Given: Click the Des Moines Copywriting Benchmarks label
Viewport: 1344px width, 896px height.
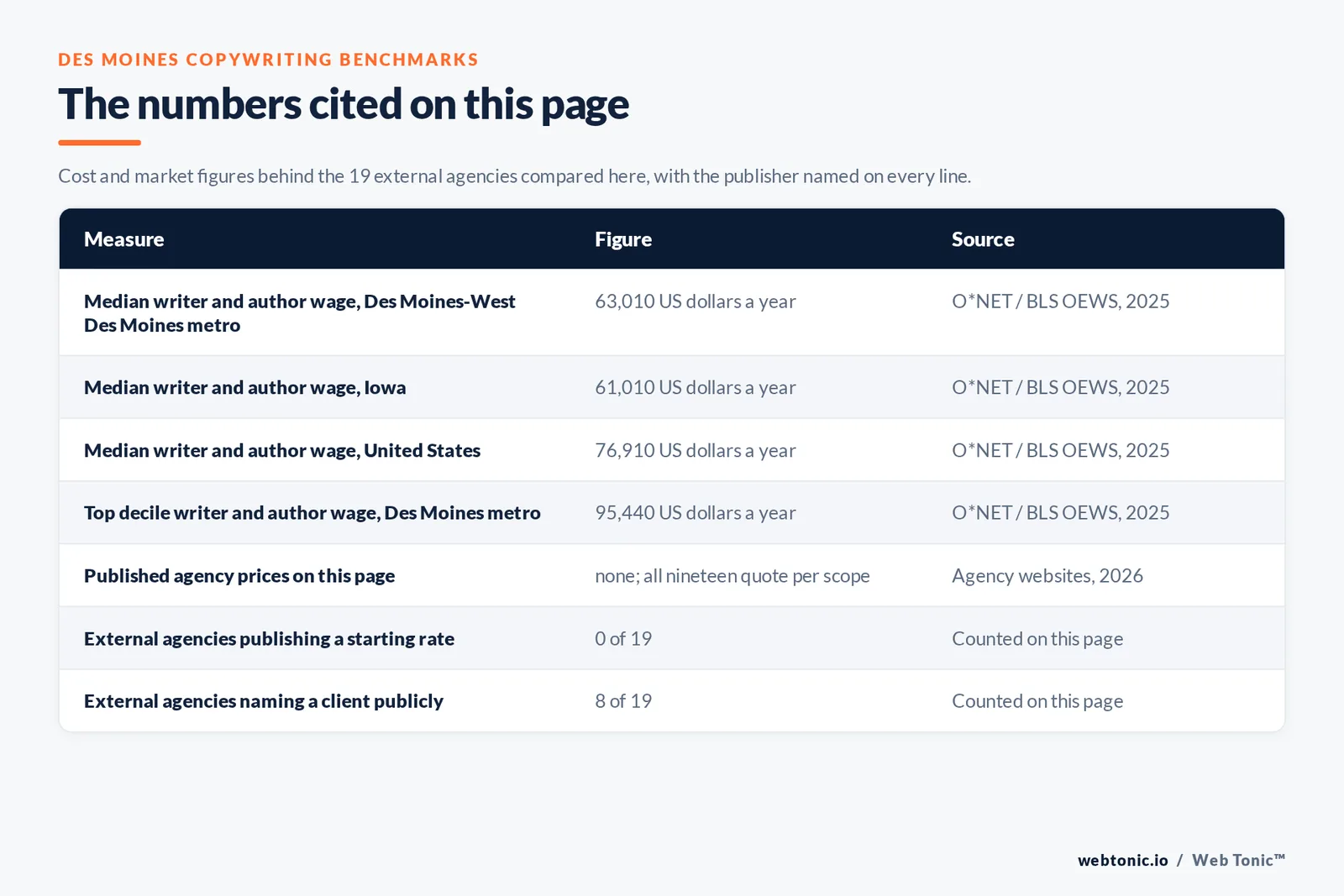Looking at the screenshot, I should click(268, 60).
